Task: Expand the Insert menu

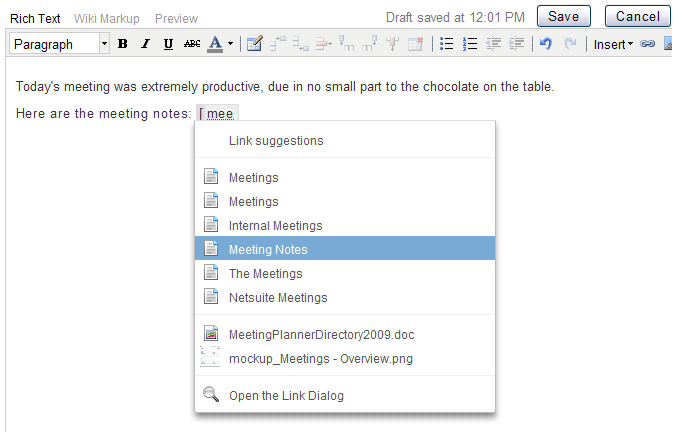Action: click(x=613, y=44)
